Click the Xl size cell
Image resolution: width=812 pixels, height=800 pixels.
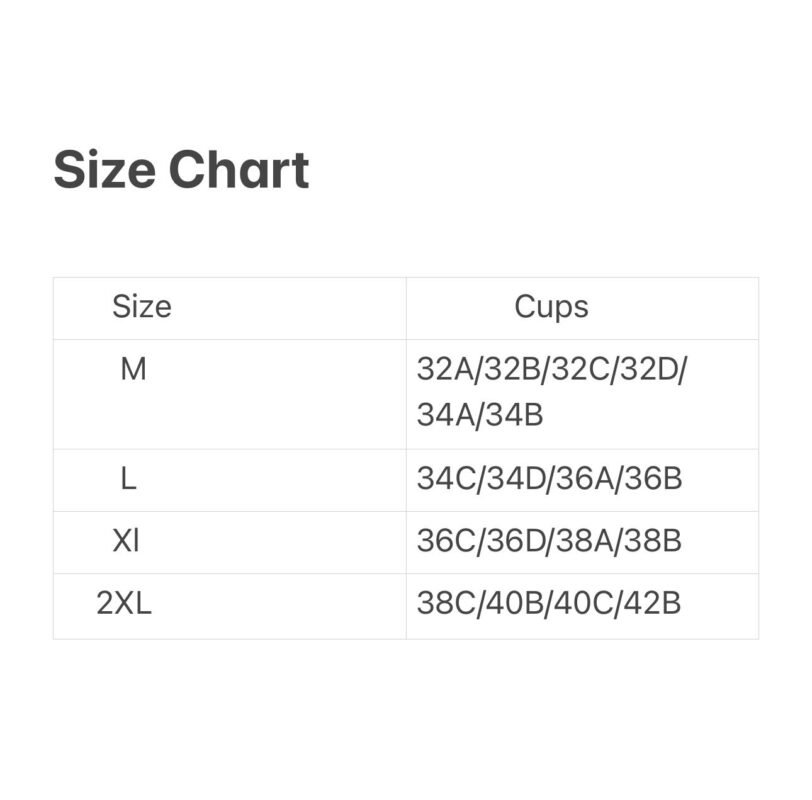click(x=126, y=541)
